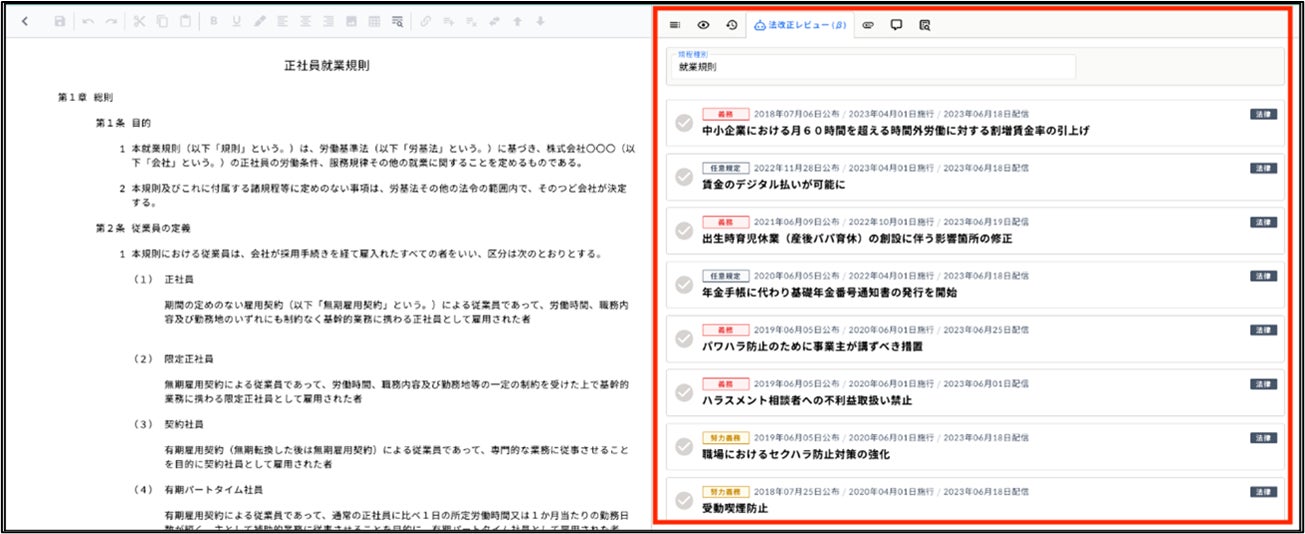Check the circle for 年金手帳に代わり基礎年金番号 item
Viewport: 1305px width, 534px height.
[684, 285]
